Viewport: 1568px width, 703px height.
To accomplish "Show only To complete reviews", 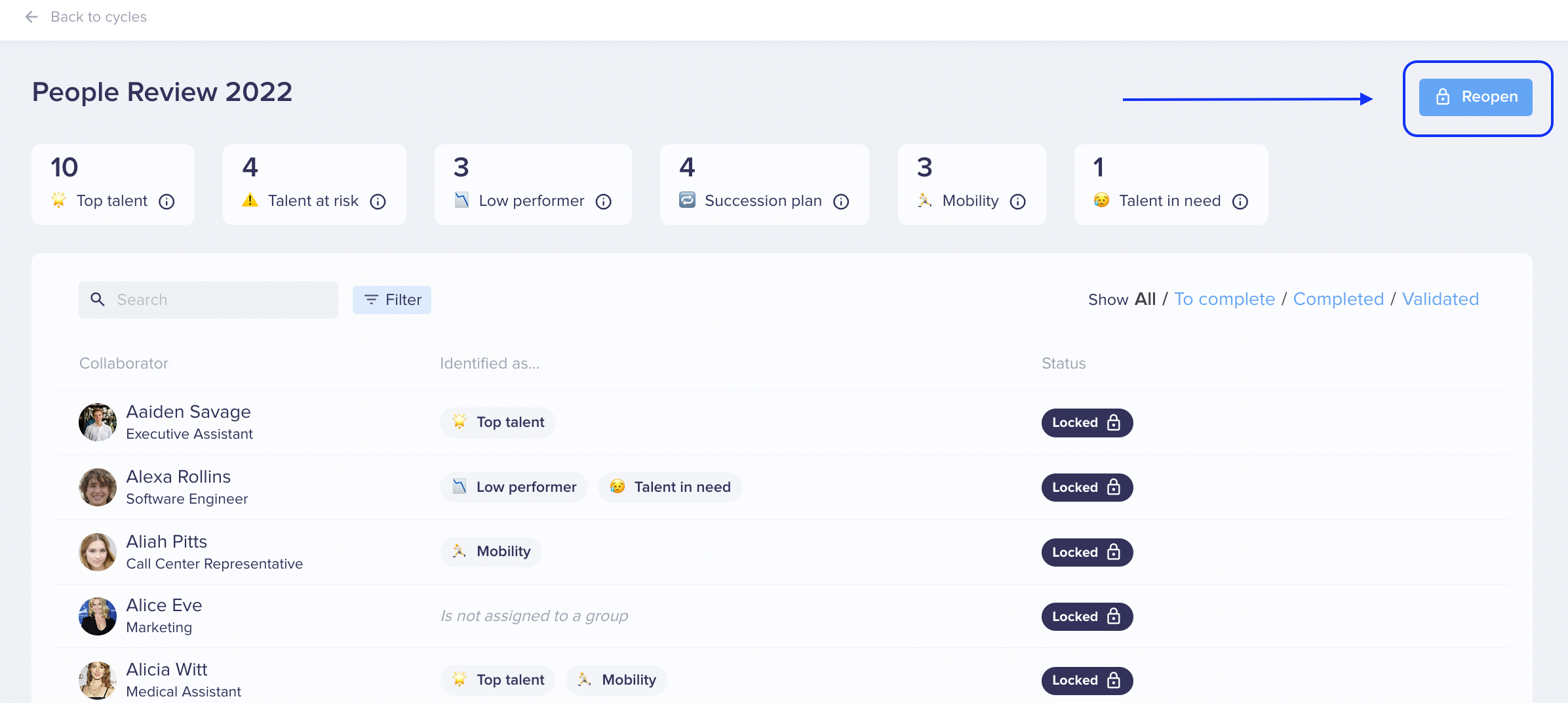I will 1224,299.
